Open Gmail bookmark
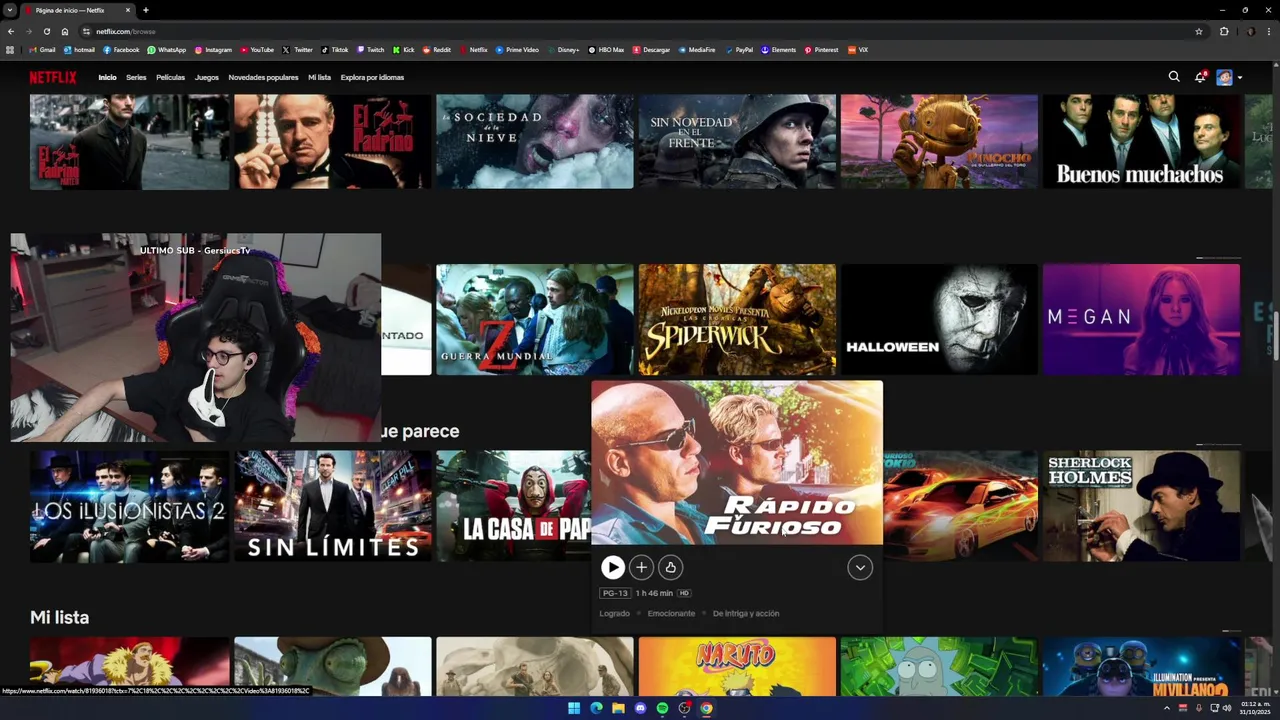 tap(42, 49)
